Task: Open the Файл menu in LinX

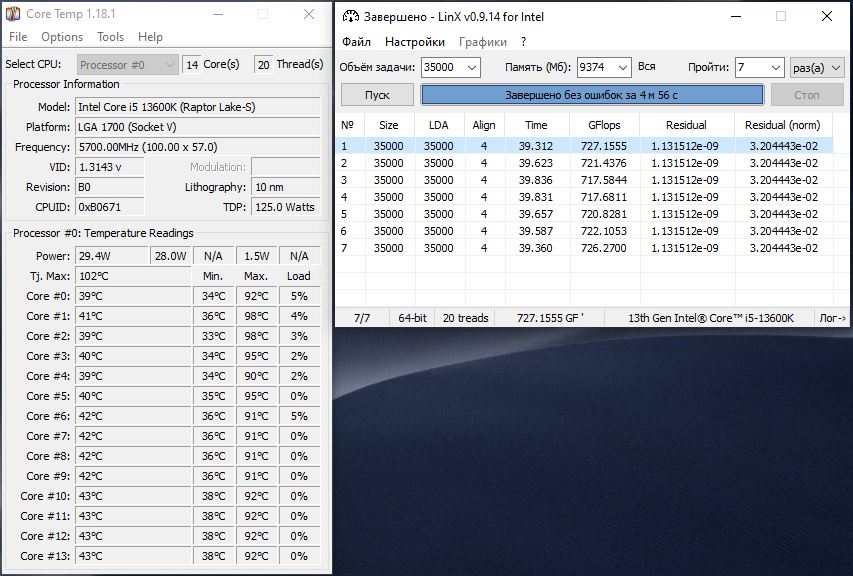Action: [356, 42]
